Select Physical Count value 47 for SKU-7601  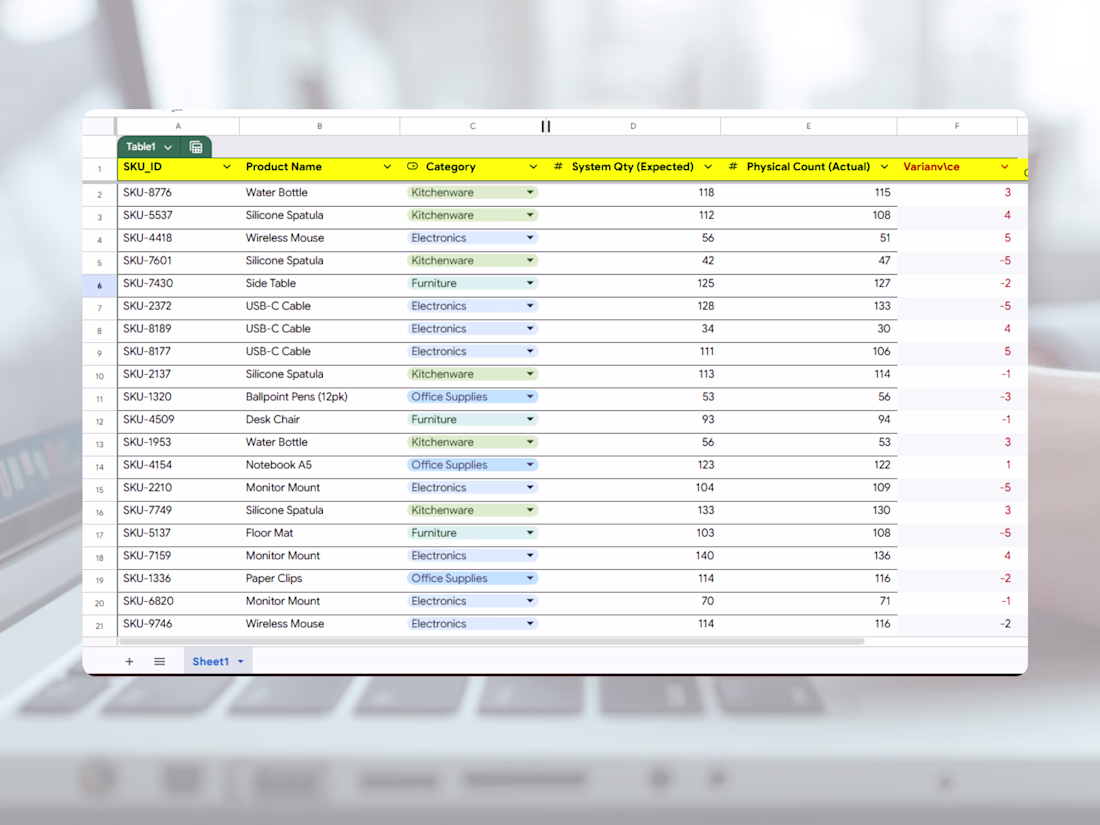point(809,261)
